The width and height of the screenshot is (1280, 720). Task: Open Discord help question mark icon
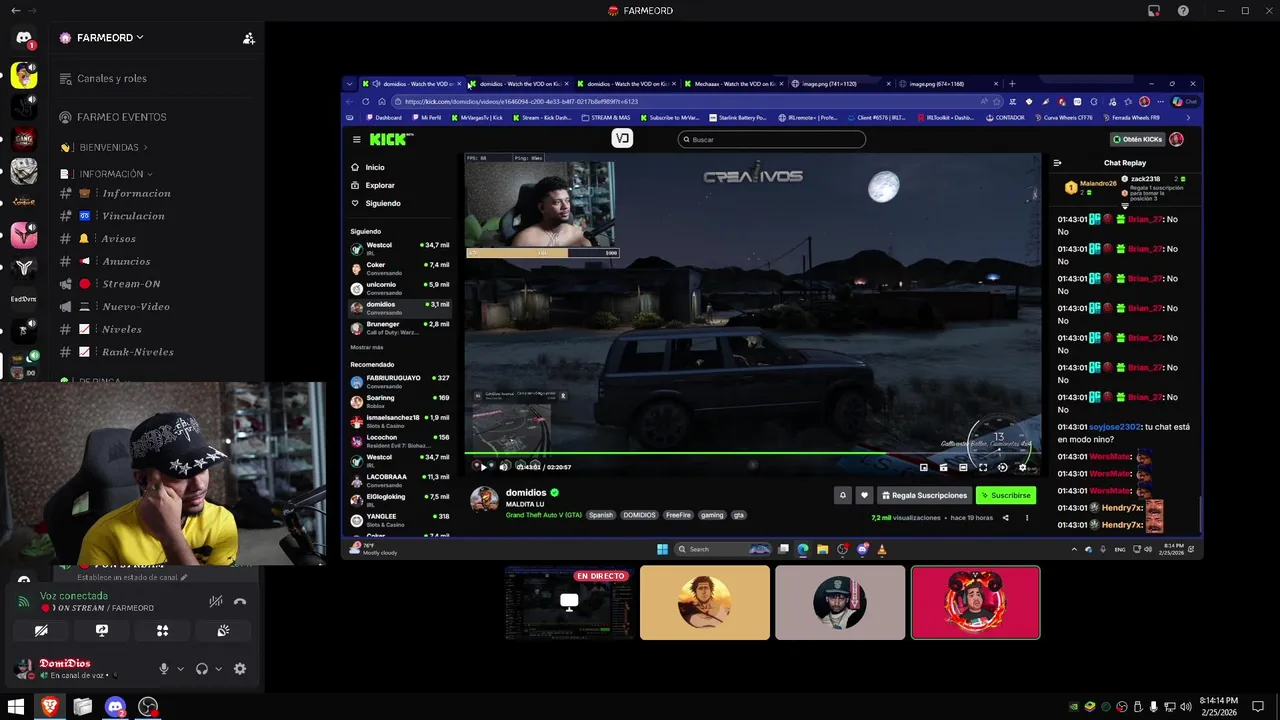point(1183,11)
